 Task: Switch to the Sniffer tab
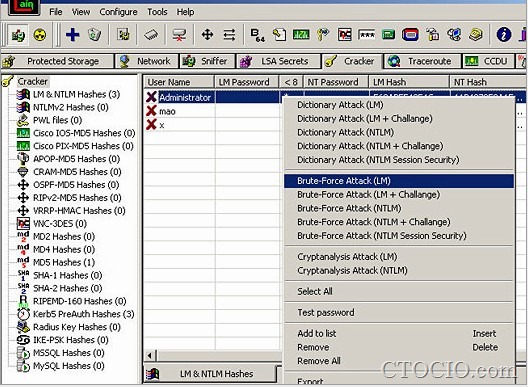(x=207, y=61)
